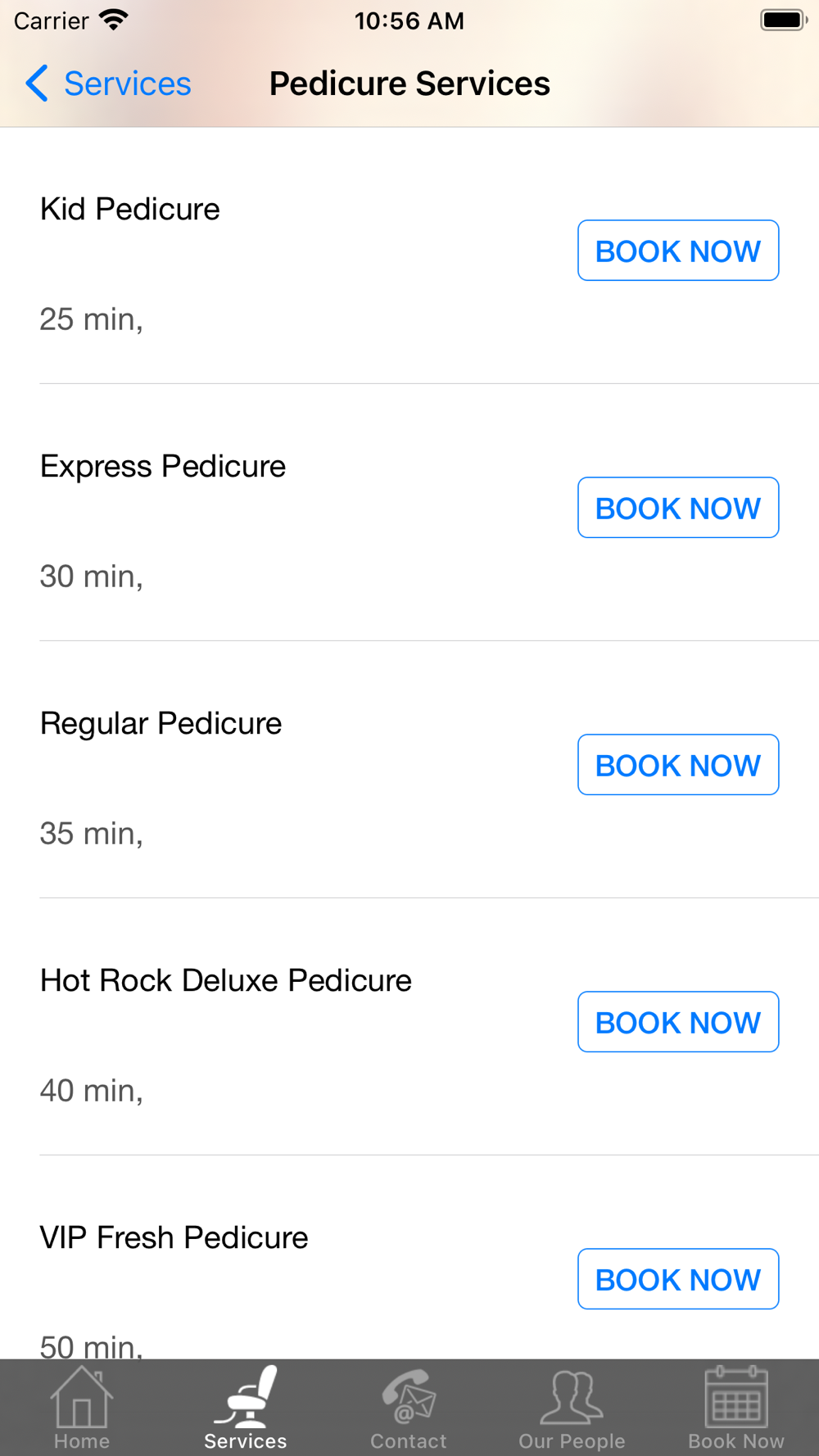This screenshot has width=819, height=1456.
Task: Select the Express Pedicure row title
Action: pos(163,467)
